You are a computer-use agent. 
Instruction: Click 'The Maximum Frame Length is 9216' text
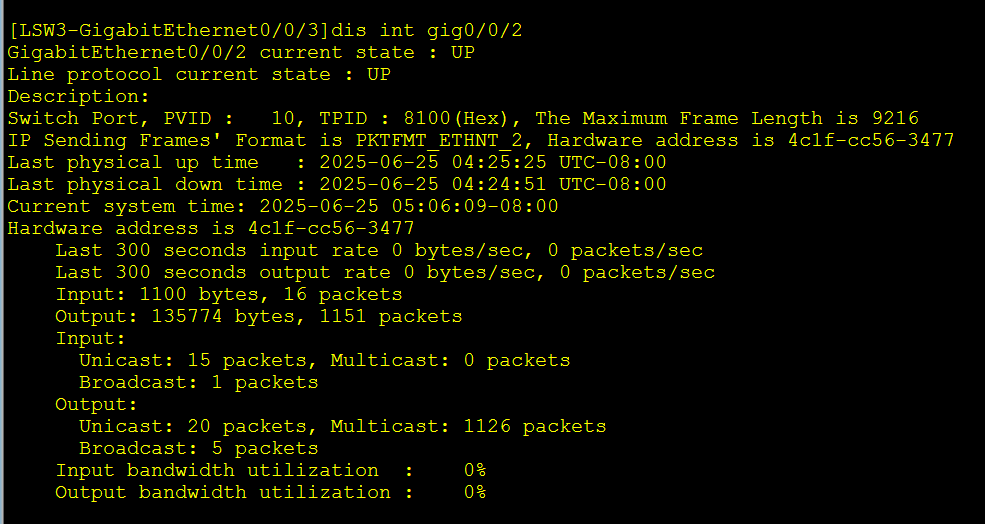pos(727,119)
